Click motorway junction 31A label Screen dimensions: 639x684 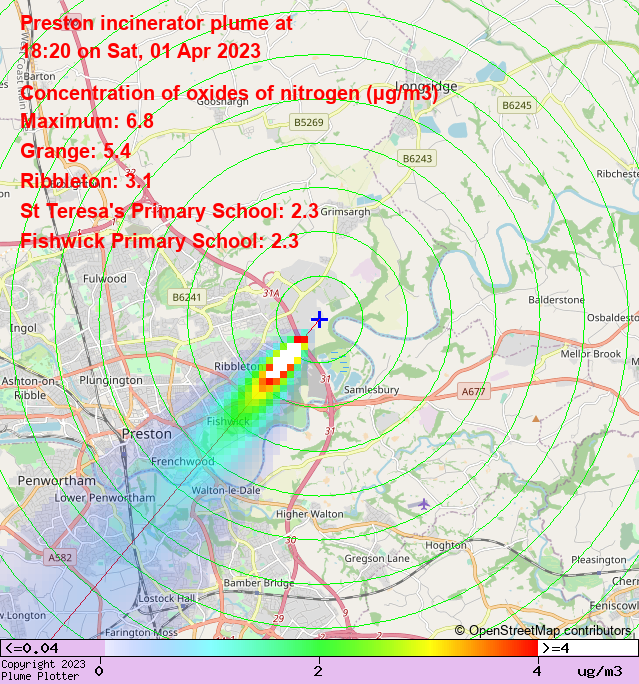(271, 294)
